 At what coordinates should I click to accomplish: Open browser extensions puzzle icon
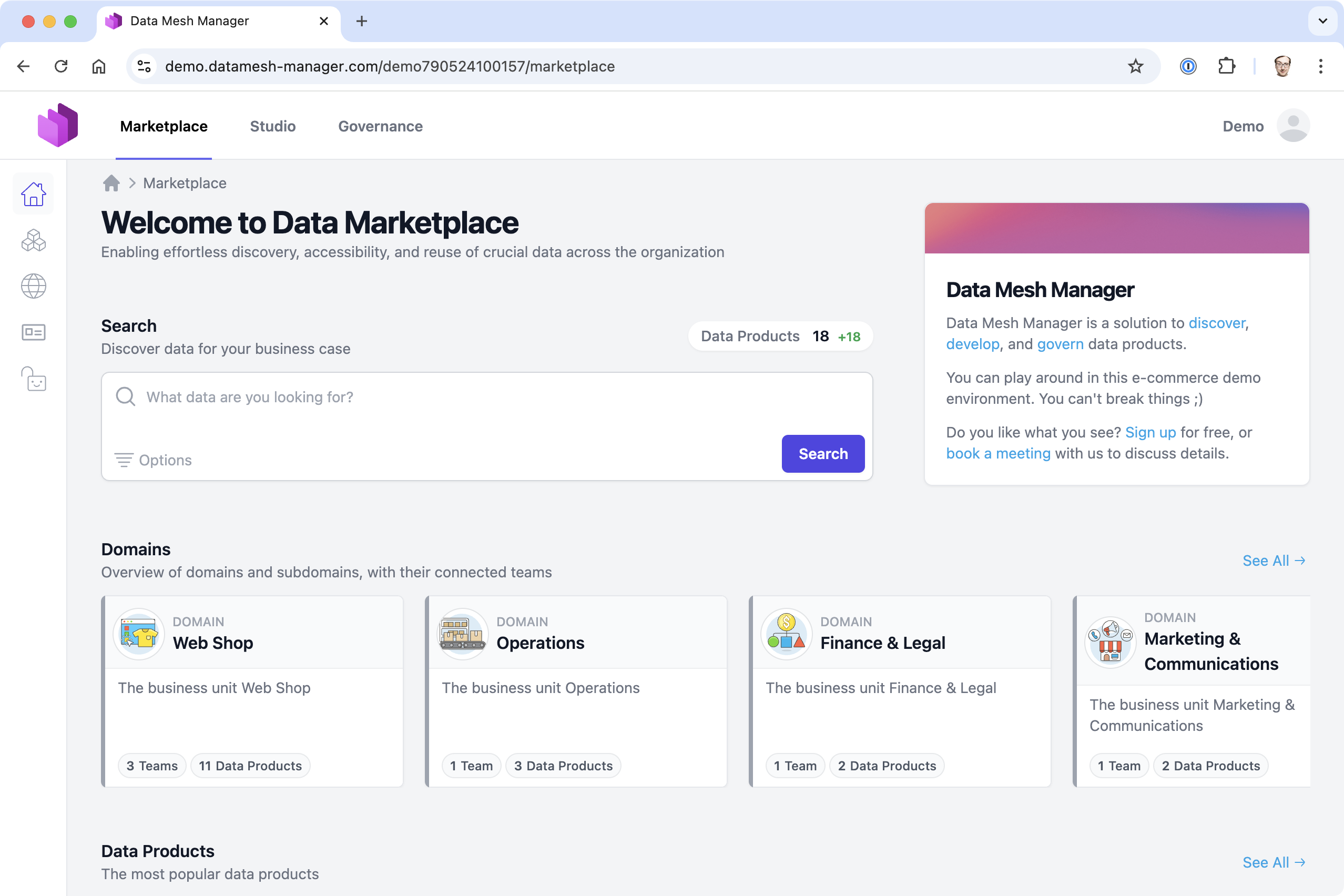[1226, 66]
